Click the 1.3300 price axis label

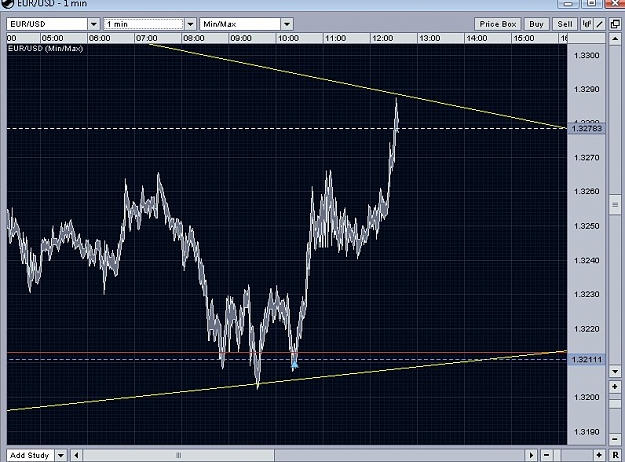pyautogui.click(x=586, y=55)
